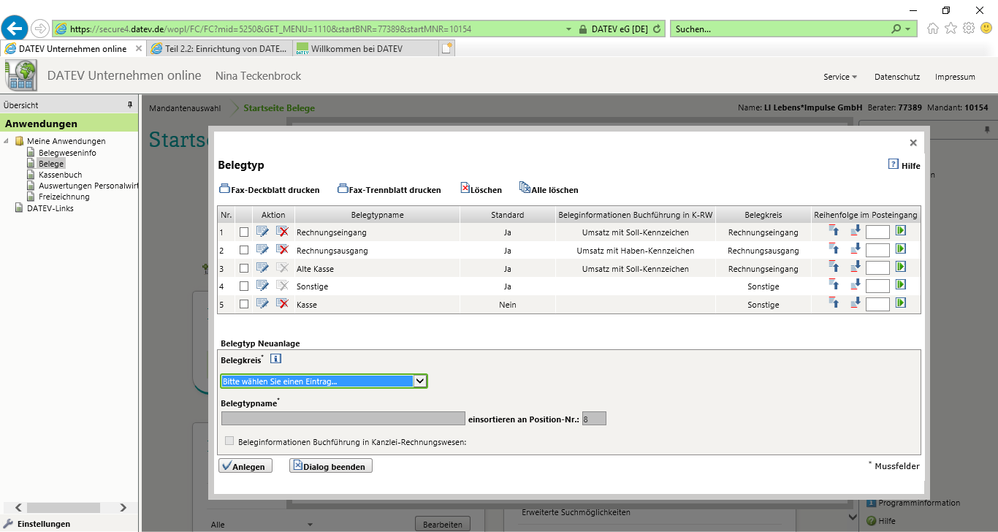Close the Belegtyp dialog with X
998x532 pixels.
tap(913, 143)
